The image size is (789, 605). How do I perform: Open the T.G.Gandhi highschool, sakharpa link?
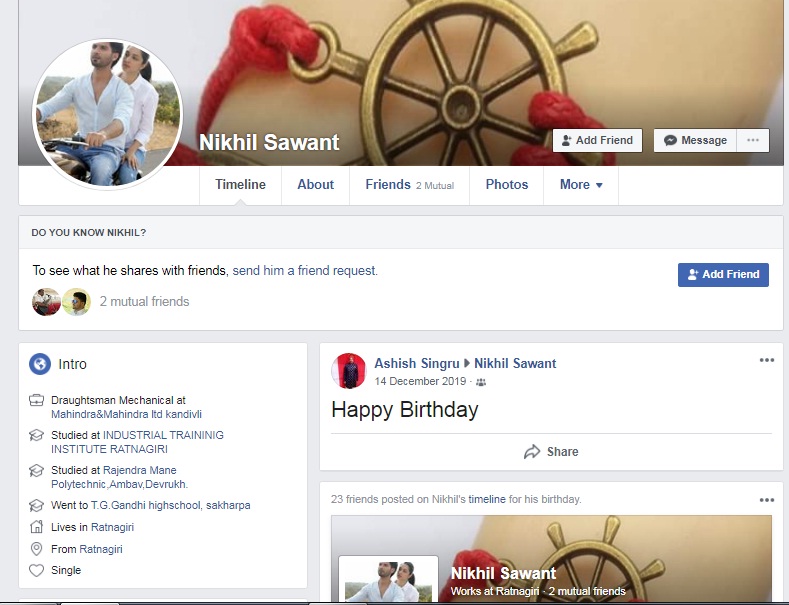tap(171, 505)
